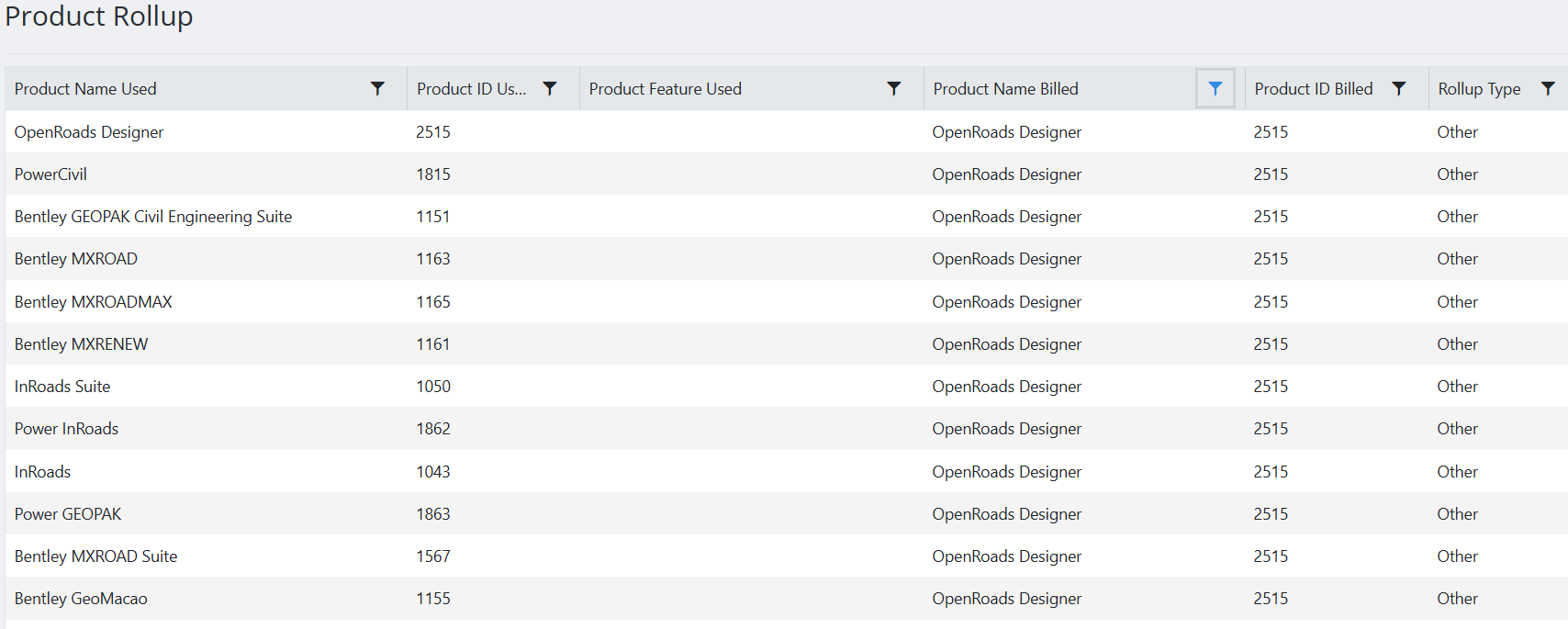Viewport: 1568px width, 629px height.
Task: Select the InRoads Suite cell
Action: tap(62, 387)
